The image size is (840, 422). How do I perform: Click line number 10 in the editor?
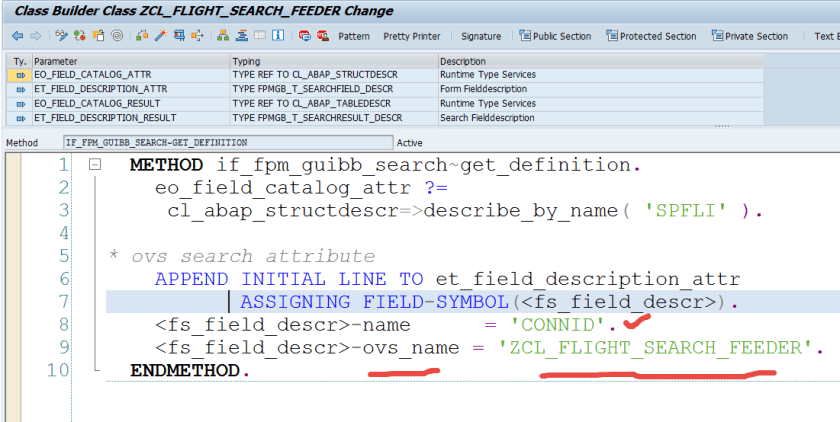[x=58, y=371]
